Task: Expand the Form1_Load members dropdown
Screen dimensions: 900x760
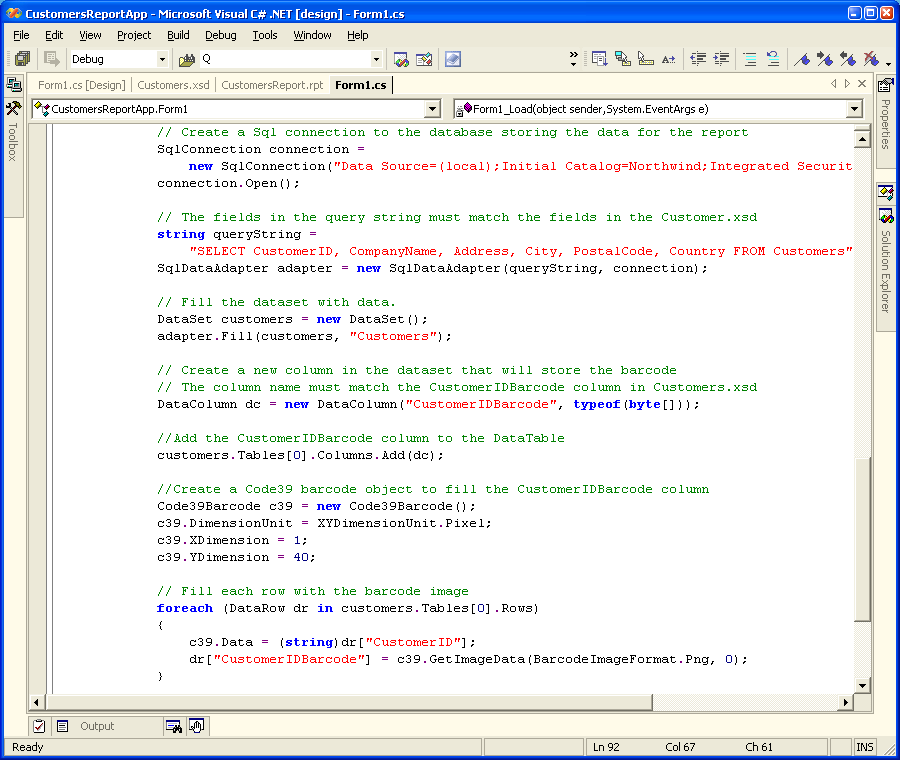Action: click(x=854, y=109)
